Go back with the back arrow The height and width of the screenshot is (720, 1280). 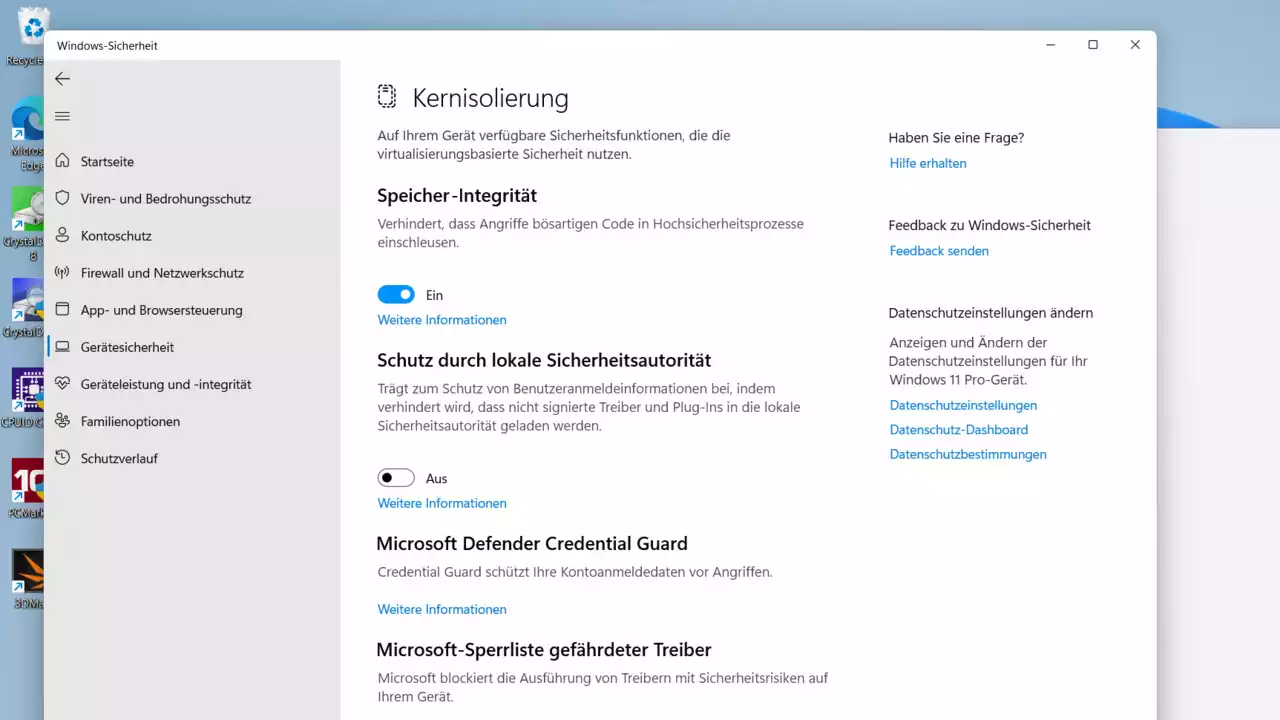[62, 79]
